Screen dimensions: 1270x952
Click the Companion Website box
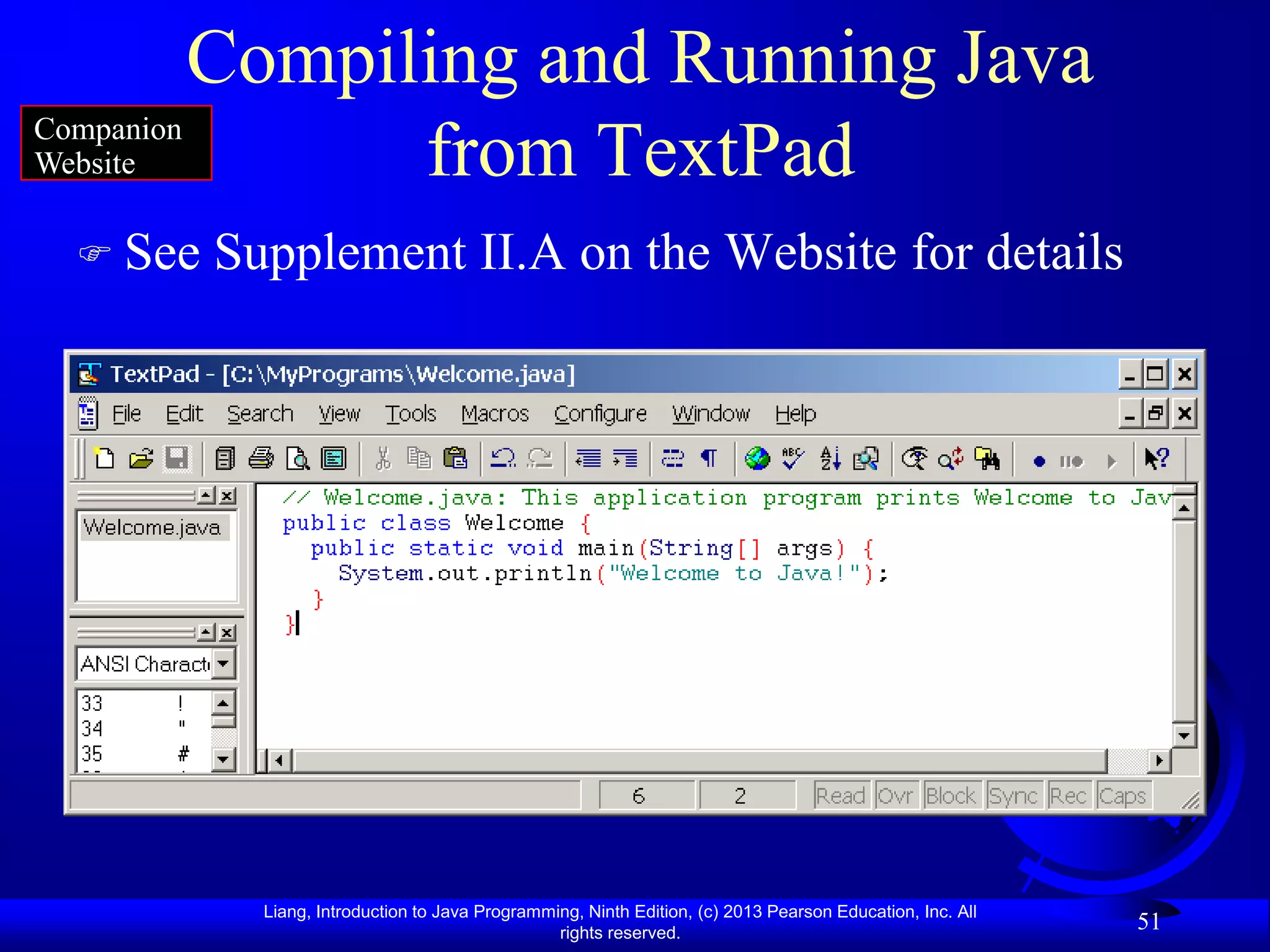tap(117, 143)
